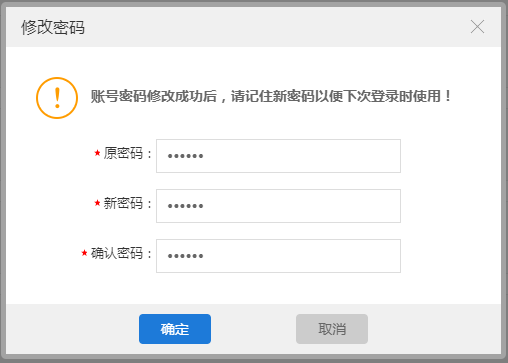Focus the 新密码 input field

click(278, 206)
